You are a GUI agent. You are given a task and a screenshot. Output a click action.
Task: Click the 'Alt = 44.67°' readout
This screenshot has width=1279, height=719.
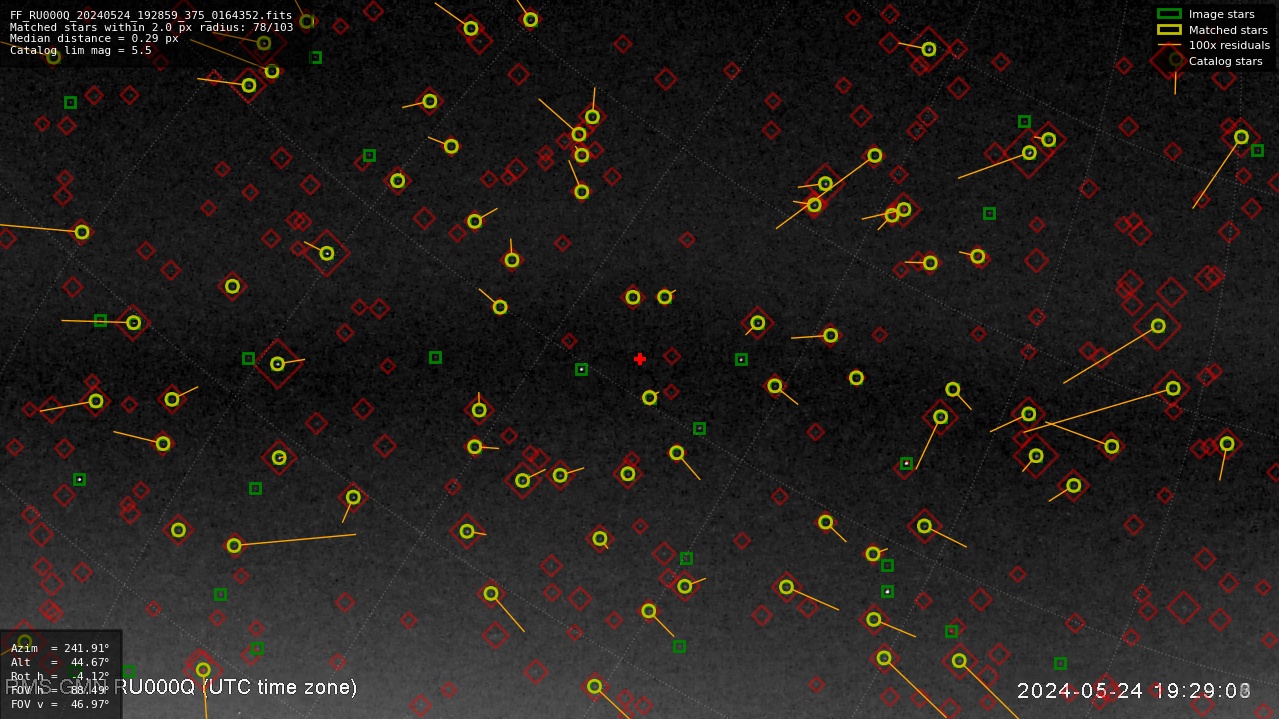click(x=60, y=662)
